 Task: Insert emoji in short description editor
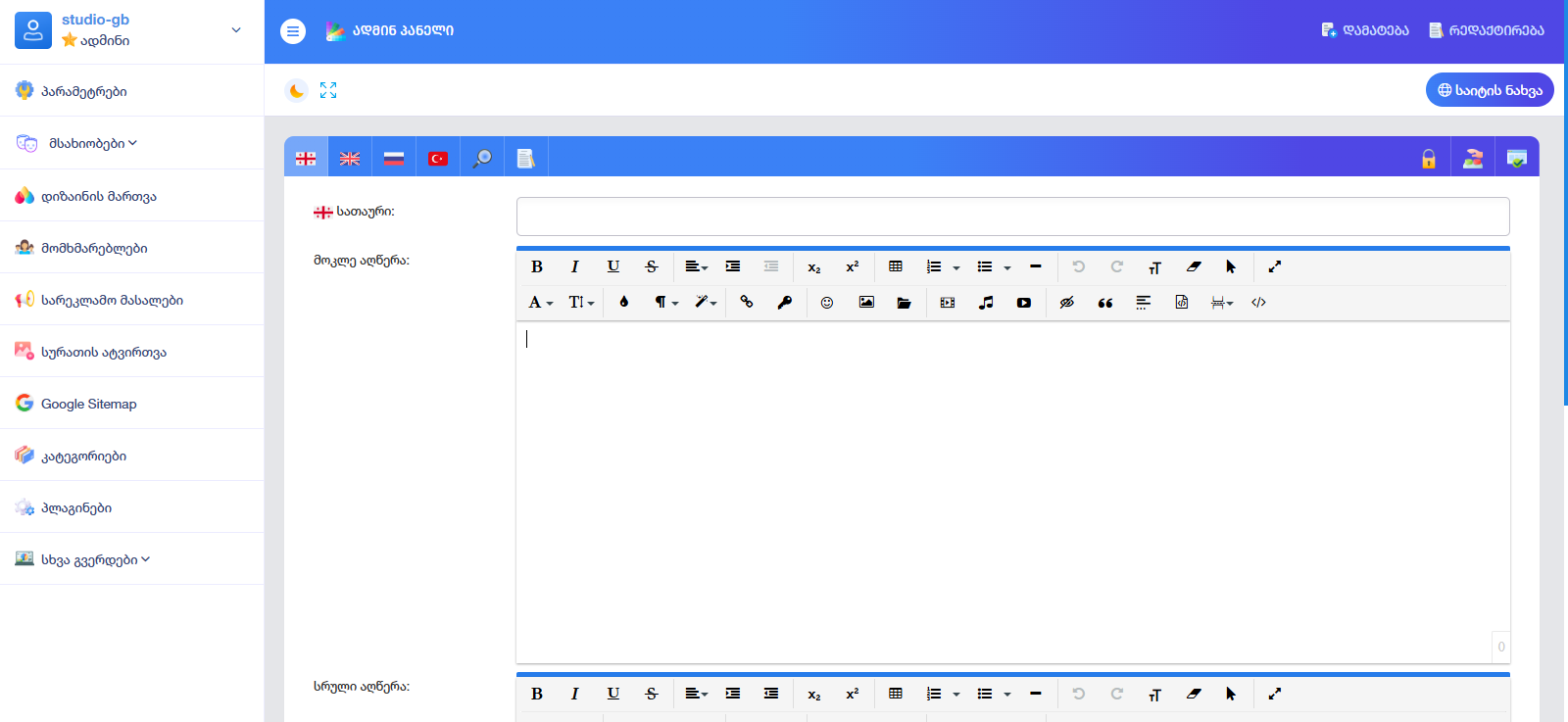(x=827, y=303)
